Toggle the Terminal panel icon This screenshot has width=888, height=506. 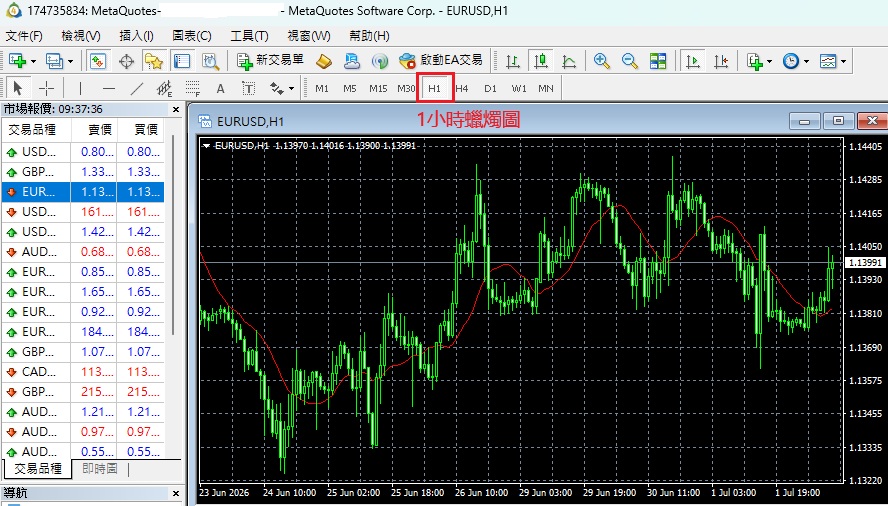point(182,61)
